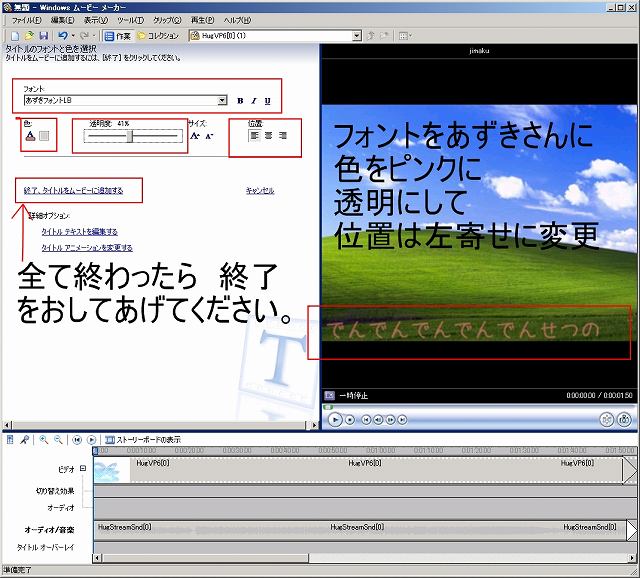Open the ヘルプ(H) menu
640x578 pixels.
tap(237, 20)
